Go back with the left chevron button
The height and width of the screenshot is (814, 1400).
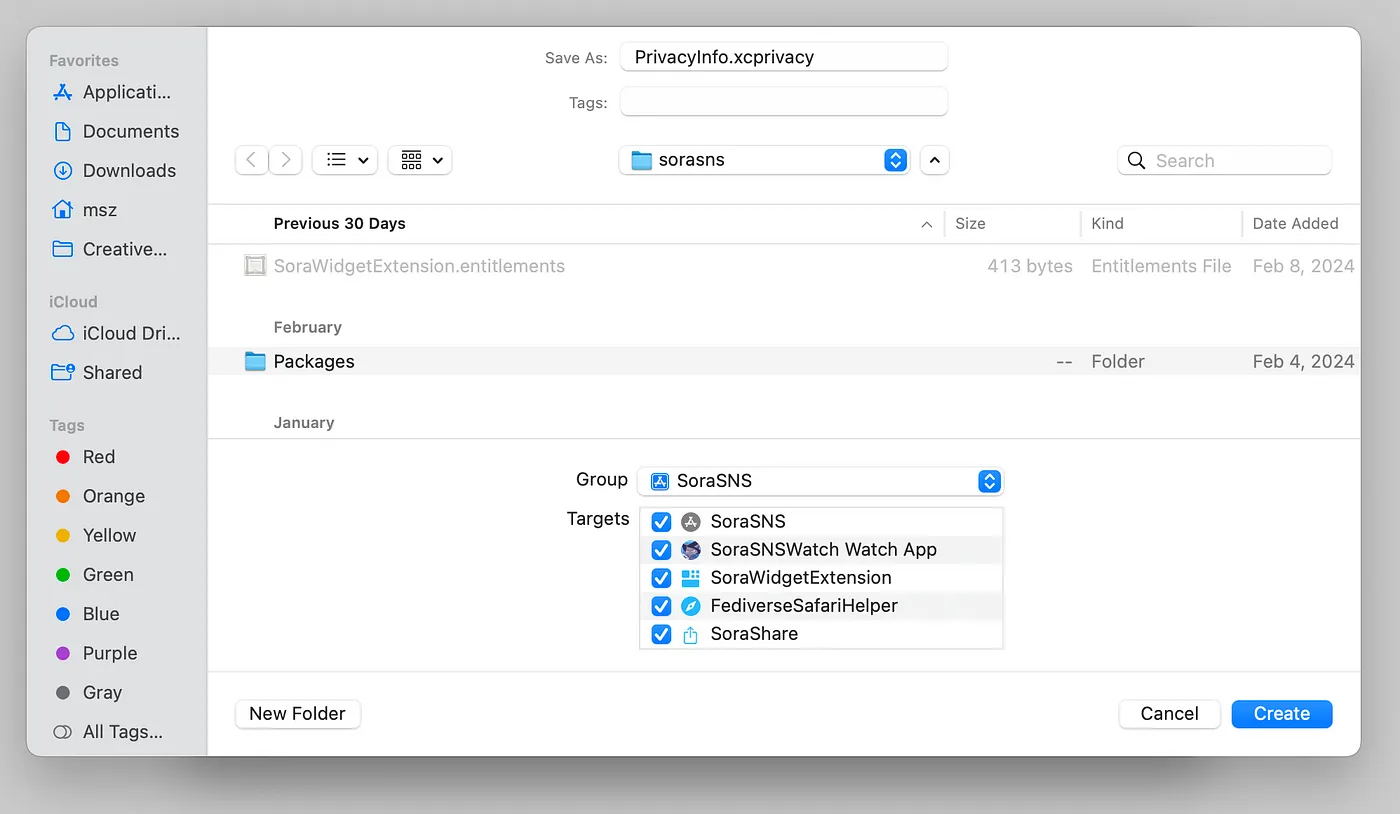click(x=251, y=160)
